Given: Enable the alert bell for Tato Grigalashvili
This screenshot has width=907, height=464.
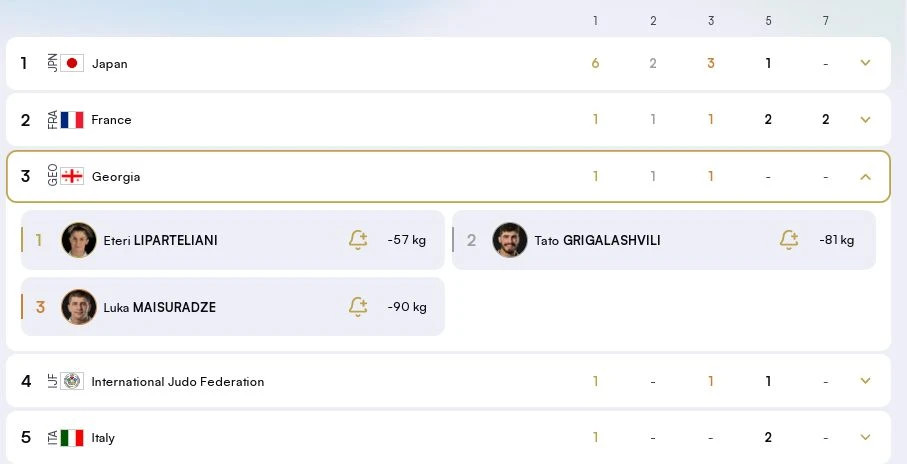Looking at the screenshot, I should (x=789, y=240).
